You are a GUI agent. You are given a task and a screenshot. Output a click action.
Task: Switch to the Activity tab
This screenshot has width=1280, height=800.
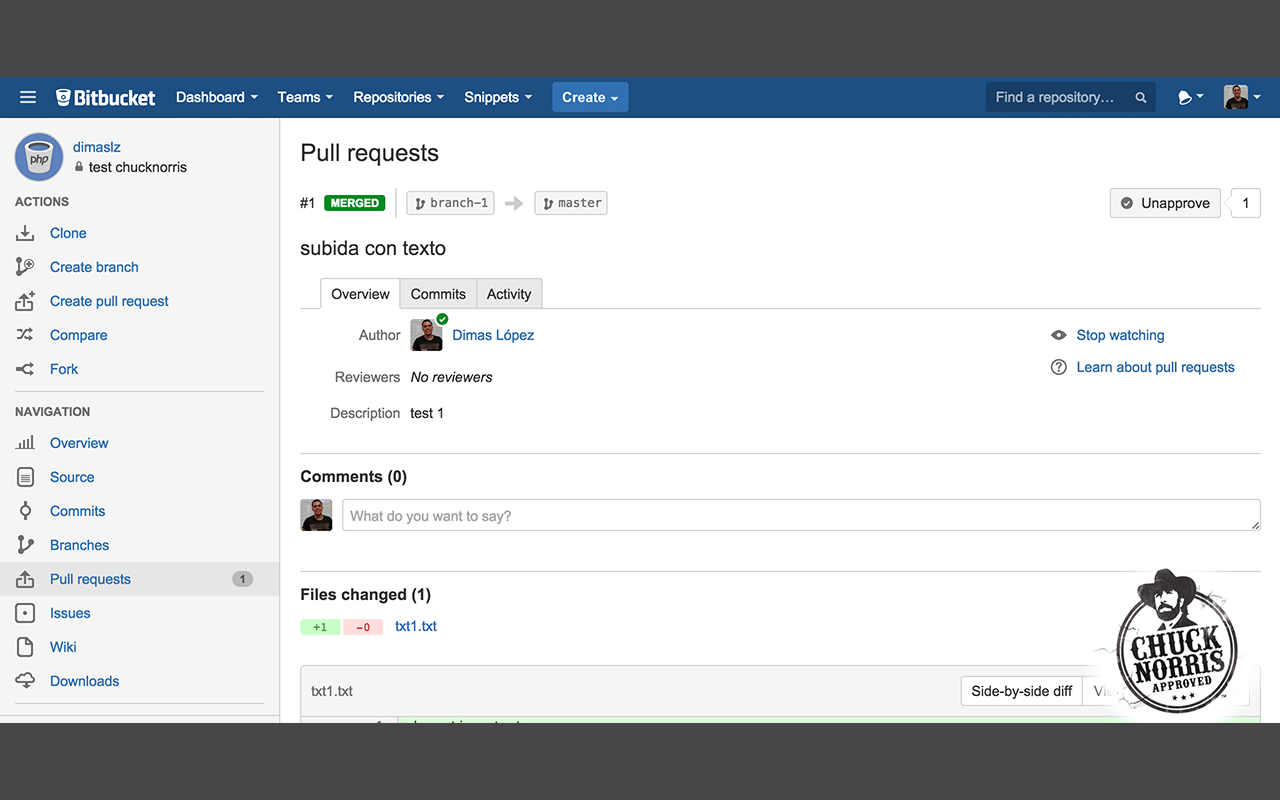[509, 293]
